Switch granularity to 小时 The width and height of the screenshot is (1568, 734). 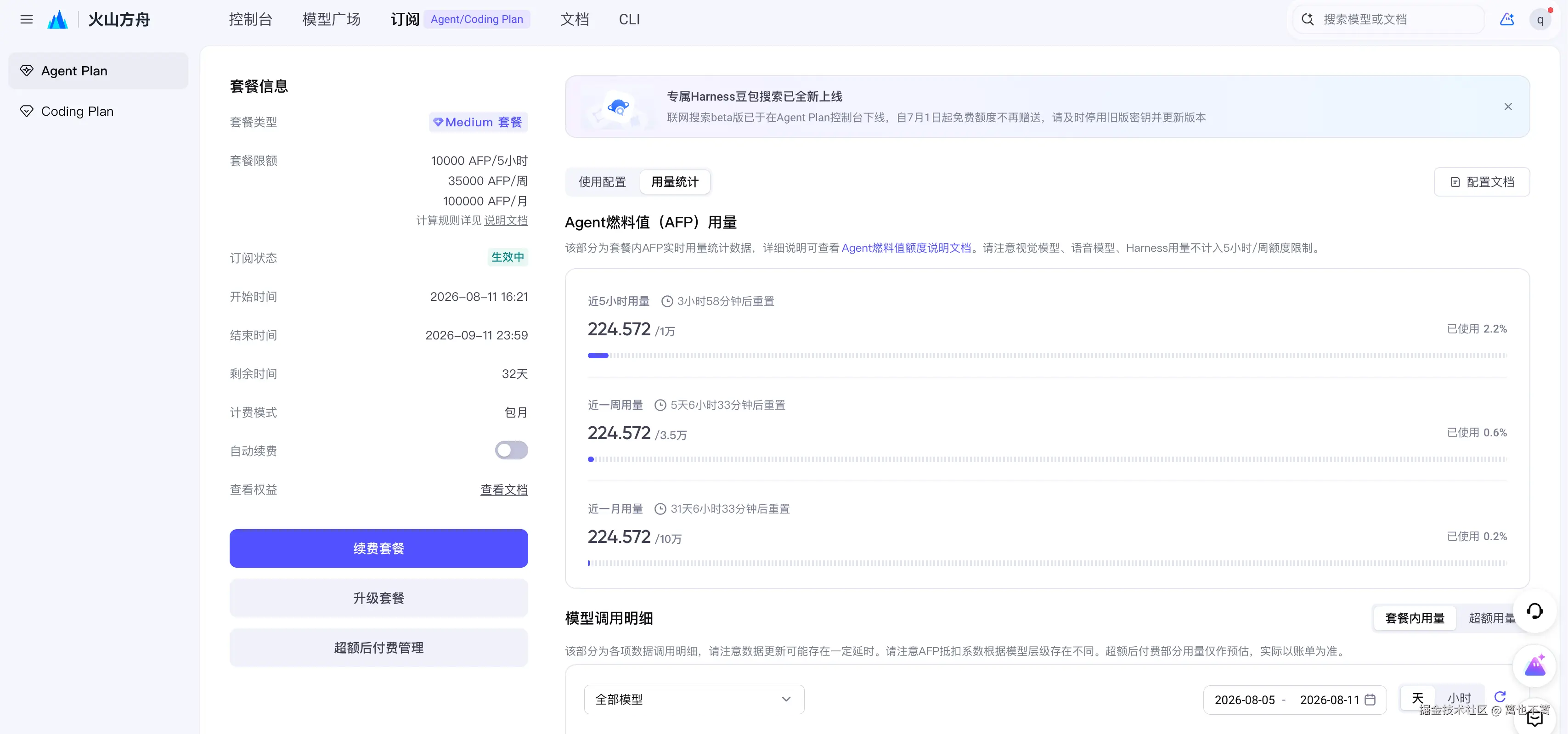[x=1459, y=698]
